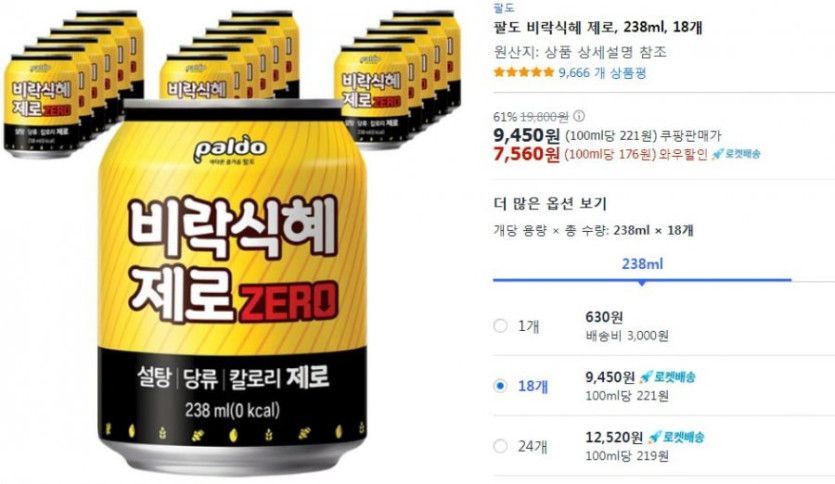835x484 pixels.
Task: Select the 18개 quantity radio button
Action: pyautogui.click(x=500, y=385)
